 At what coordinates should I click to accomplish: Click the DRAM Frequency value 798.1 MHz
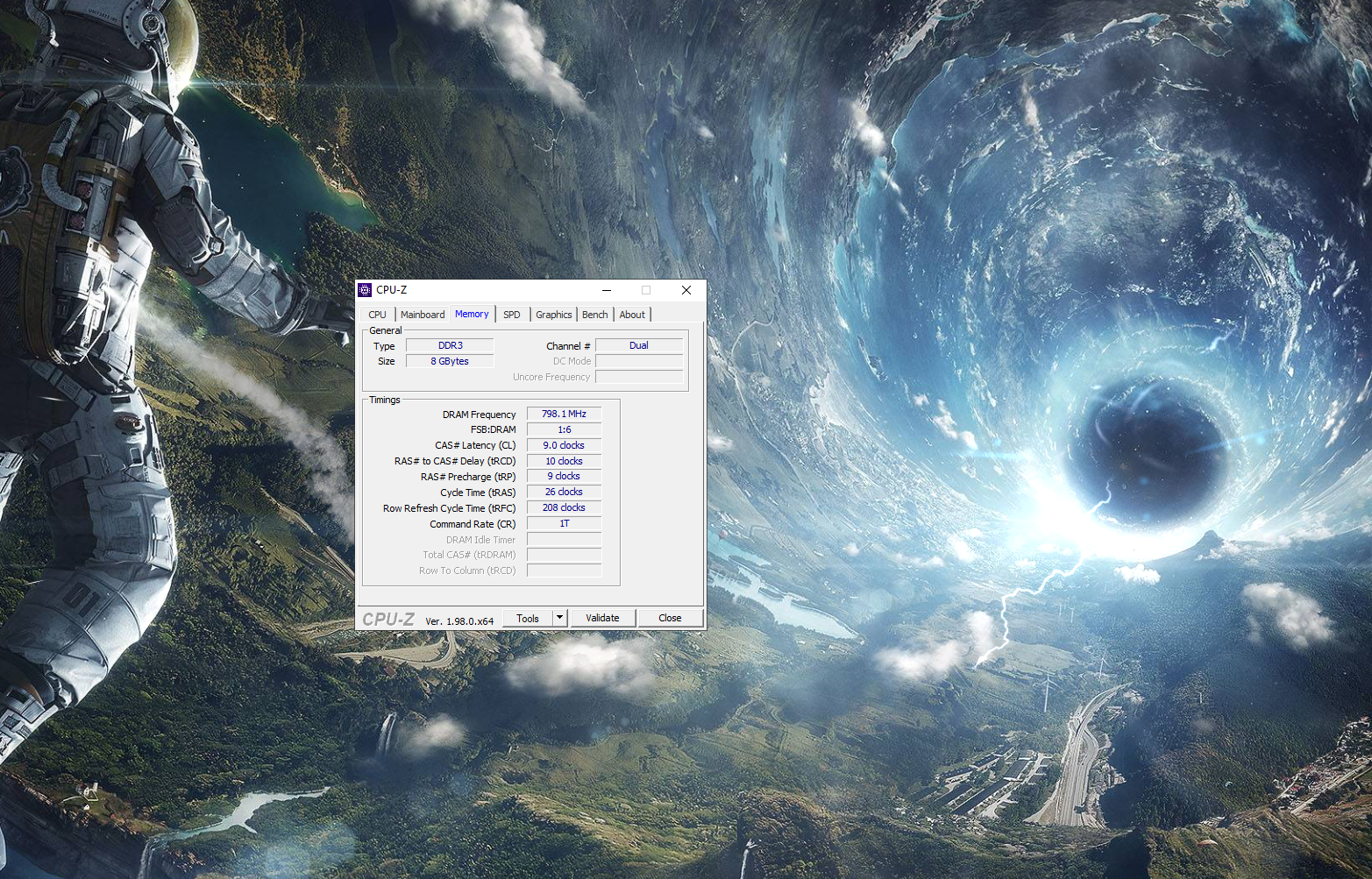click(x=564, y=414)
